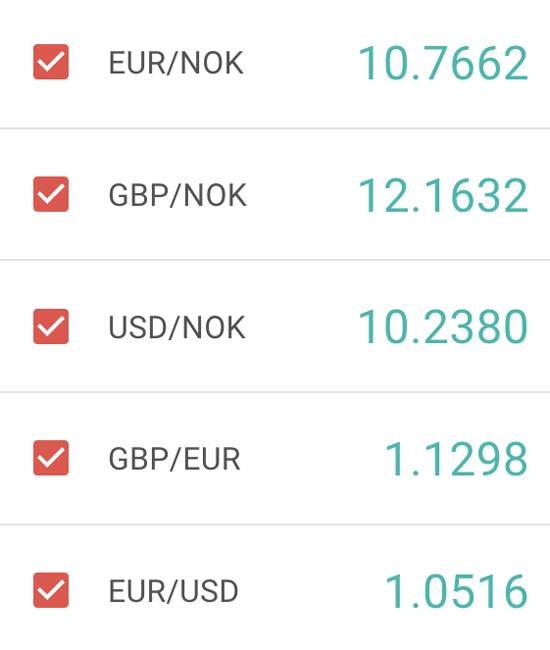Image resolution: width=550 pixels, height=650 pixels.
Task: Select the GBP/NOK pair label
Action: point(177,195)
